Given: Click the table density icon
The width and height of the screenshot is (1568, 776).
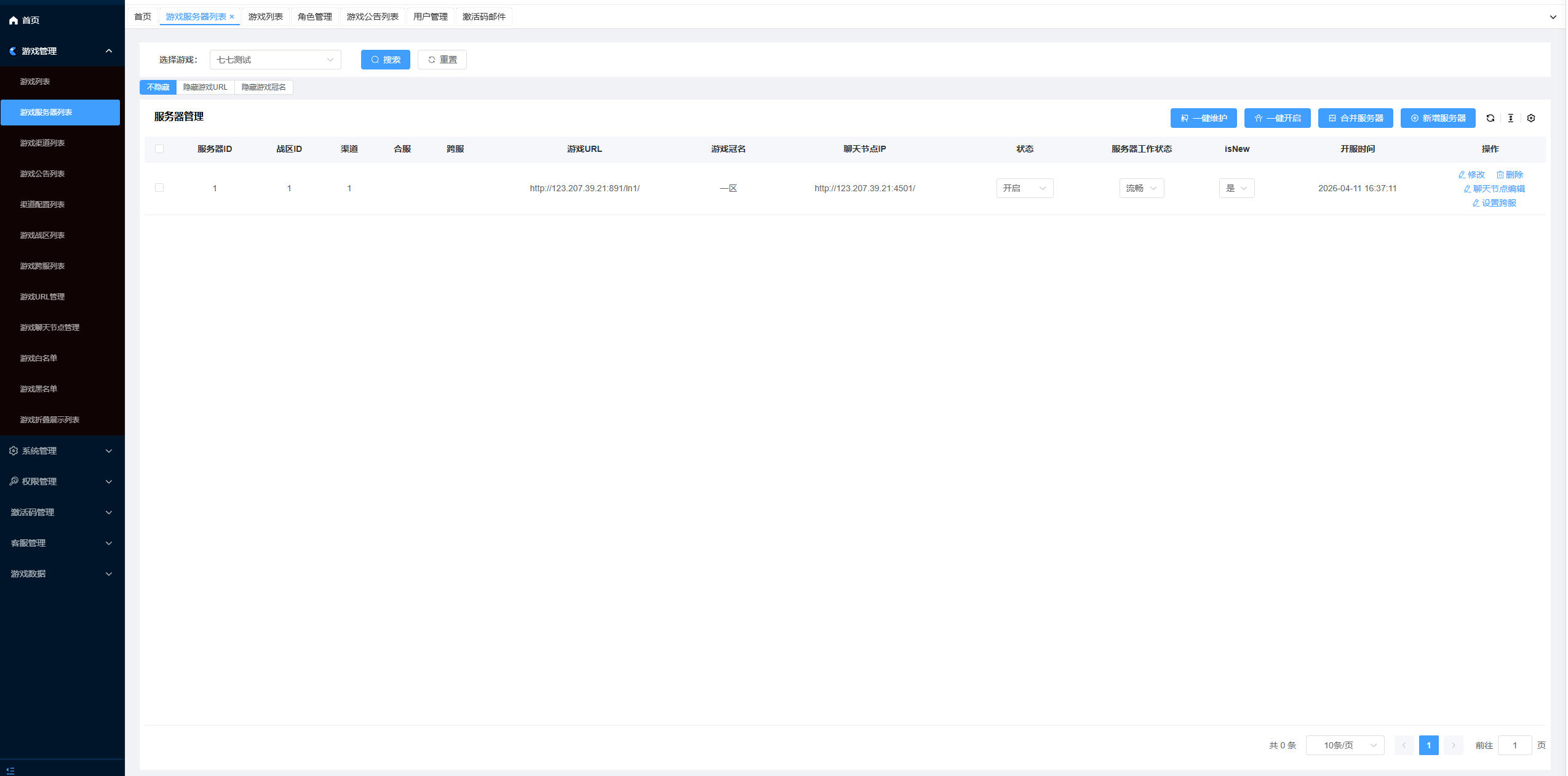Looking at the screenshot, I should coord(1511,118).
